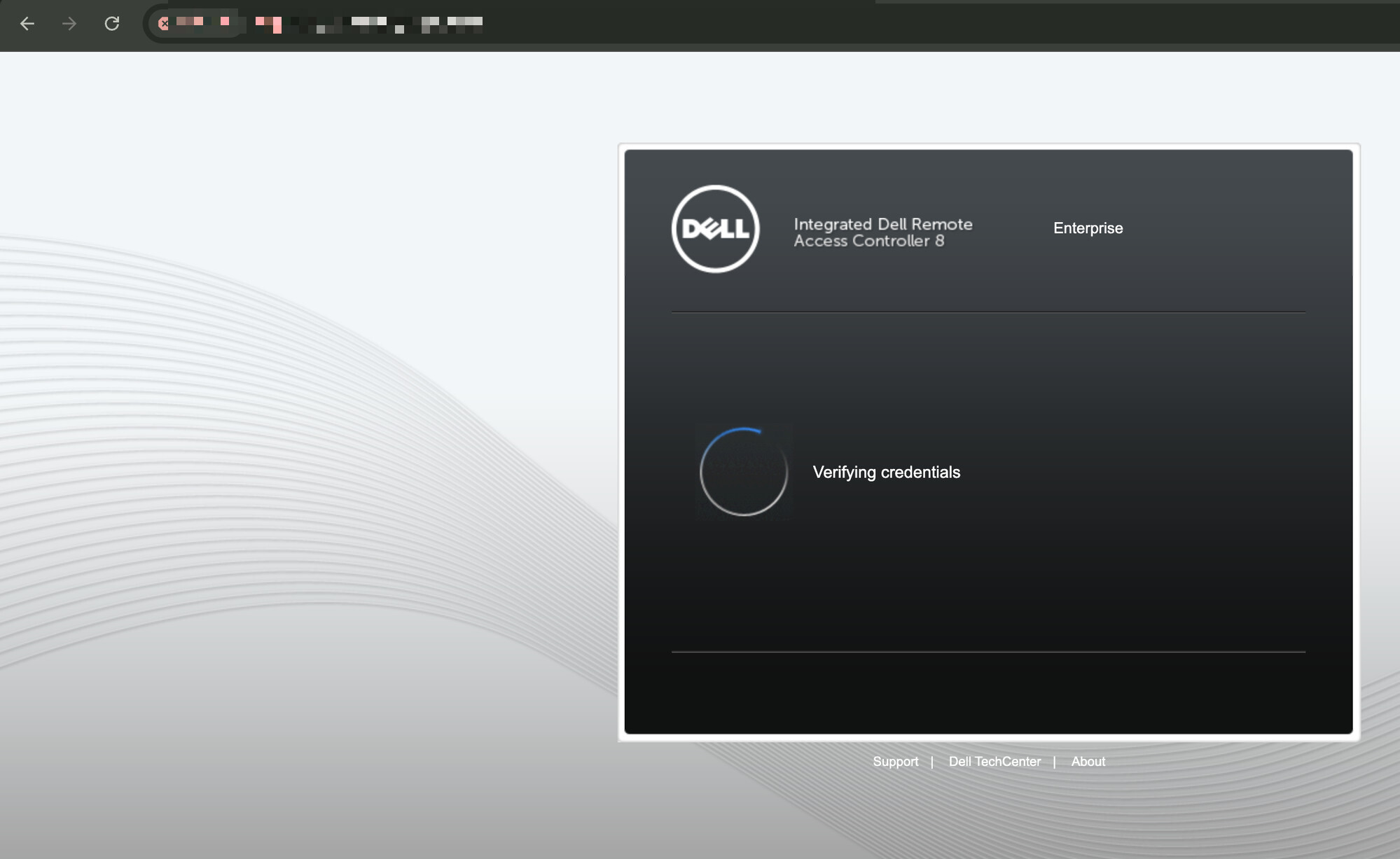Click the browser forward arrow
The width and height of the screenshot is (1400, 859).
(x=69, y=24)
